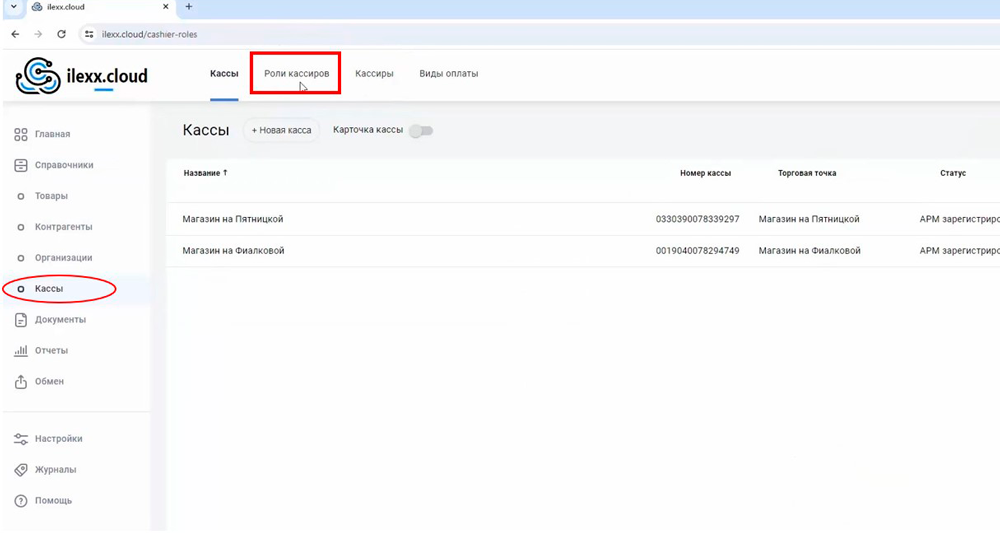Click the Помощь question mark icon
Viewport: 1000px width, 550px height.
[x=21, y=501]
